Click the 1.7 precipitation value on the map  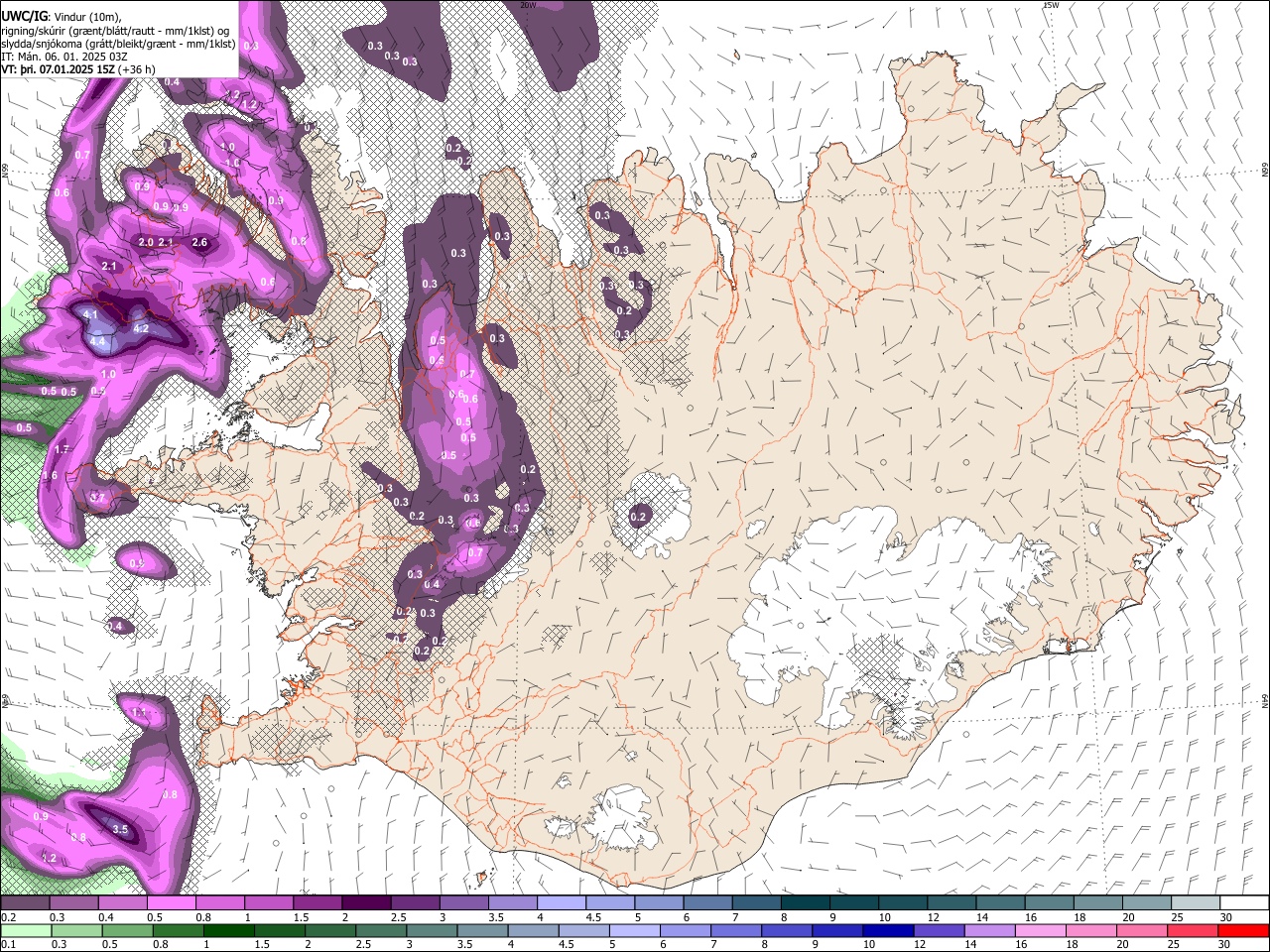[62, 449]
